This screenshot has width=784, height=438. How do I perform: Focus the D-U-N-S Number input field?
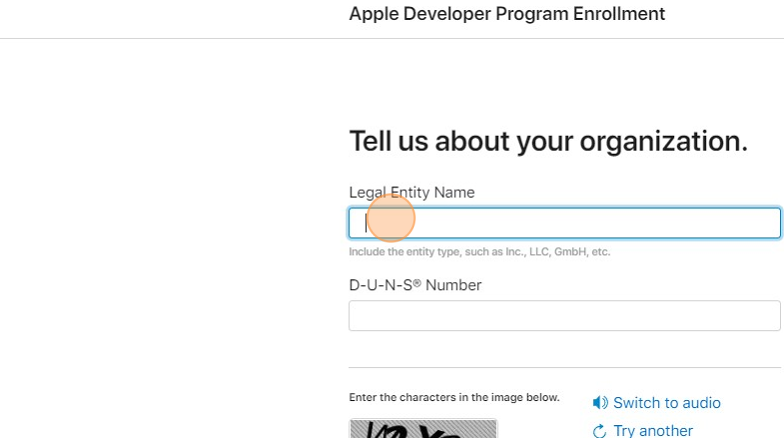[x=564, y=316]
